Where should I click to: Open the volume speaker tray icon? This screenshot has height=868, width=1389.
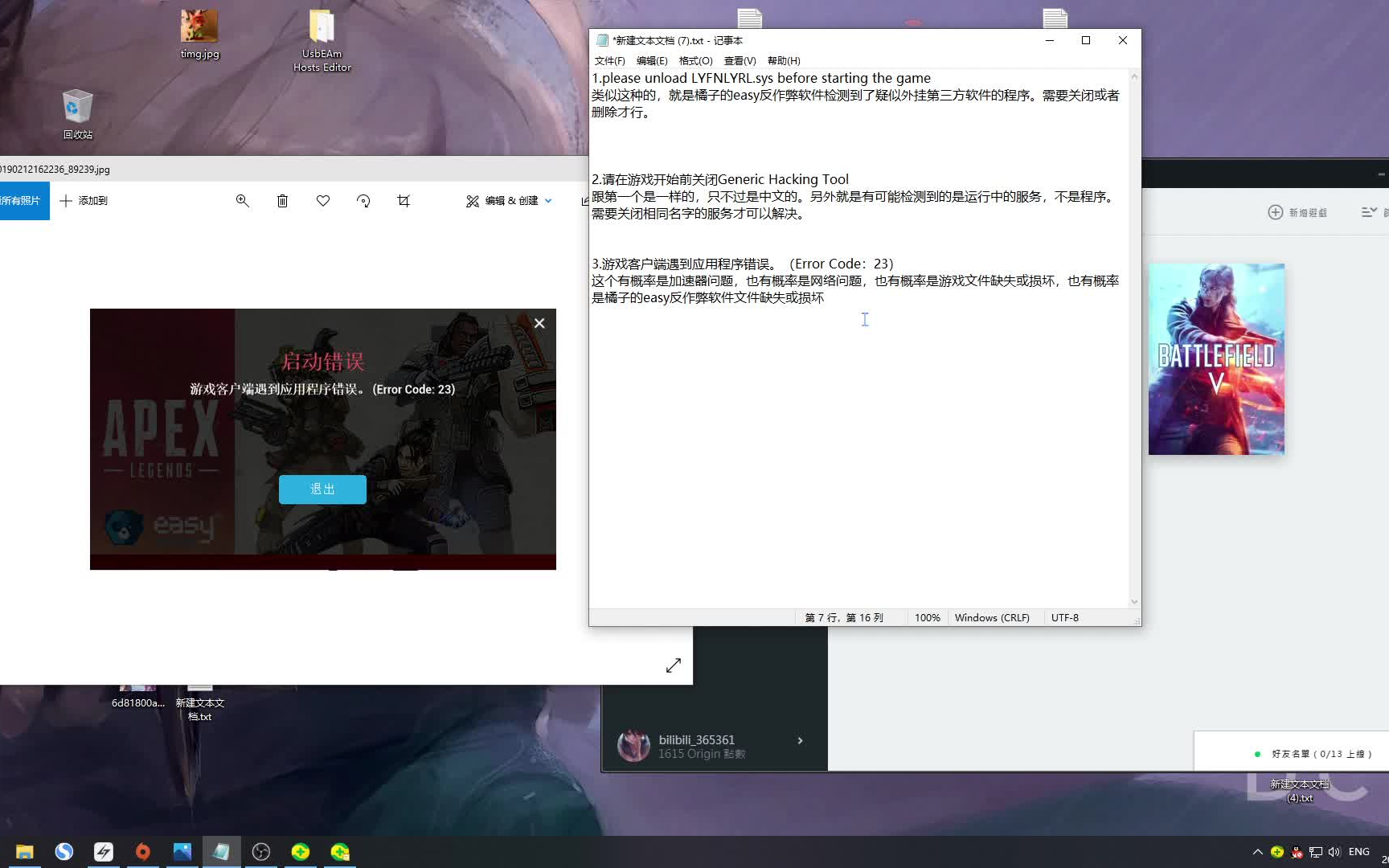pyautogui.click(x=1334, y=852)
